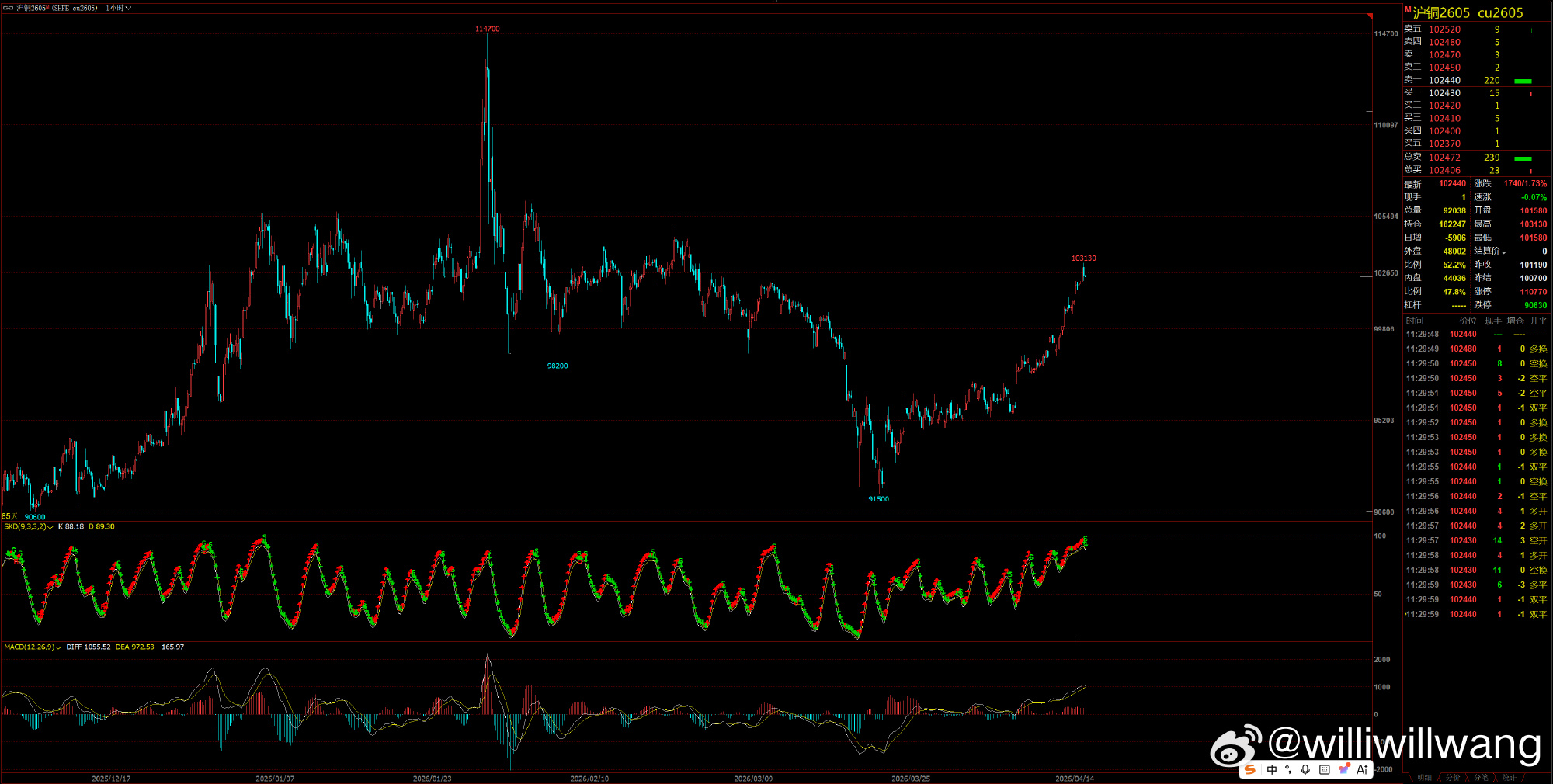Open the 分笔 tab
Image resolution: width=1553 pixels, height=784 pixels.
pyautogui.click(x=1481, y=778)
